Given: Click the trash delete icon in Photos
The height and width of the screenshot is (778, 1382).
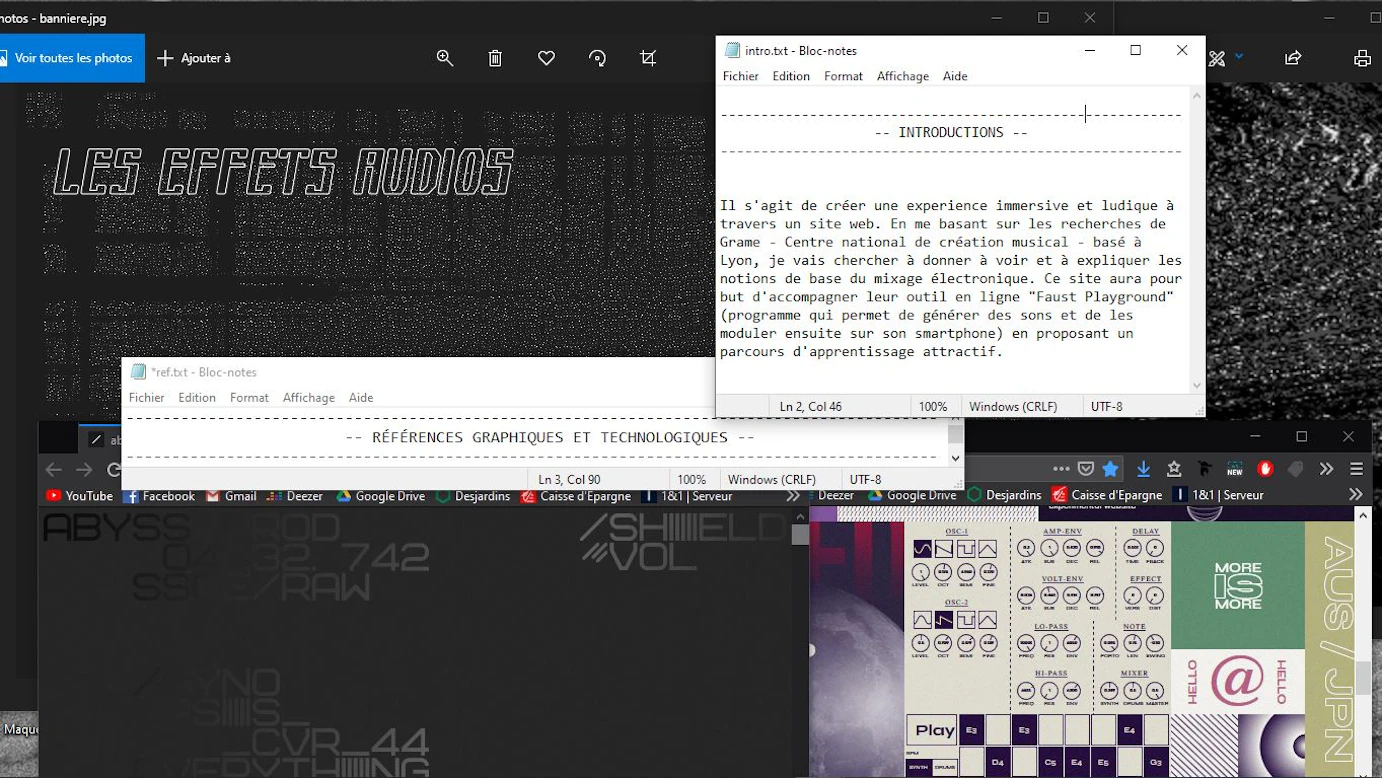Looking at the screenshot, I should click(495, 58).
